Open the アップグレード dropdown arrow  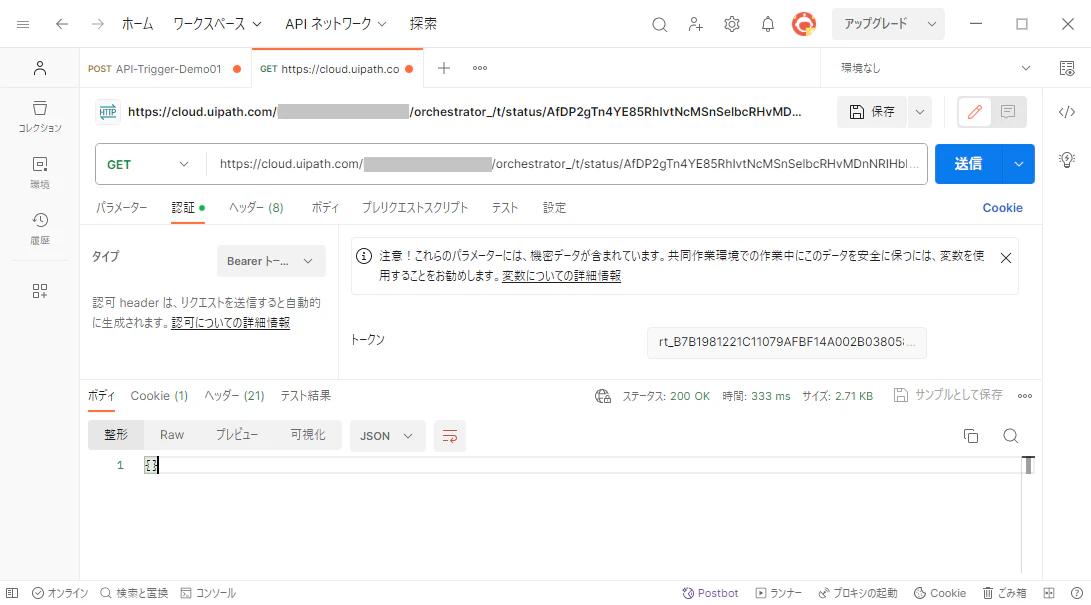(932, 24)
